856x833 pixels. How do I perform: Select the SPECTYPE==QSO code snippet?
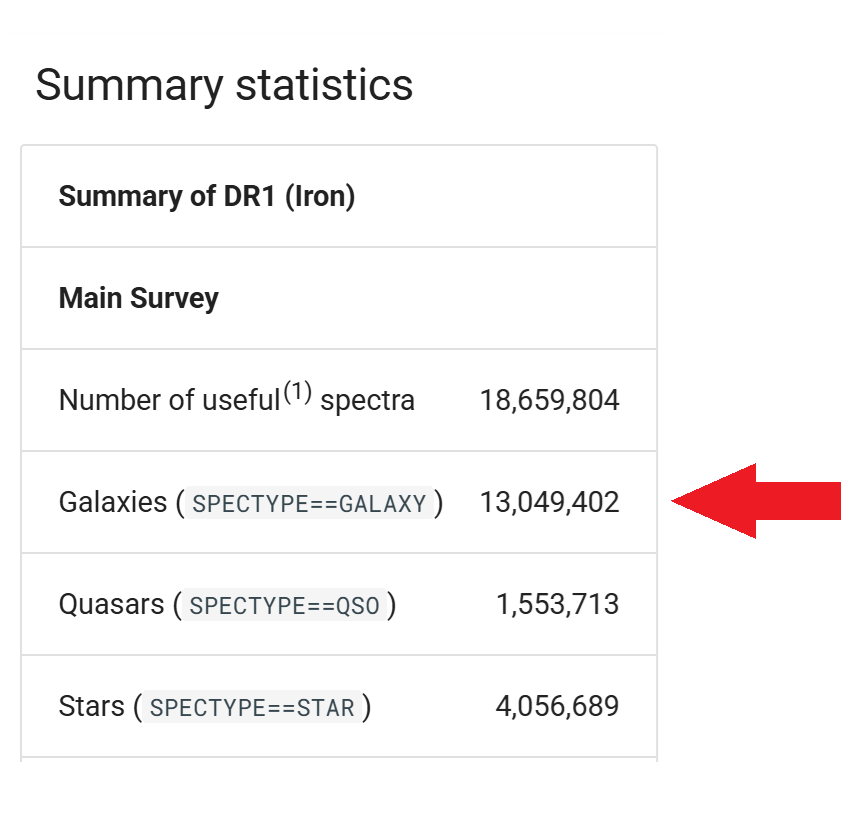click(x=283, y=606)
